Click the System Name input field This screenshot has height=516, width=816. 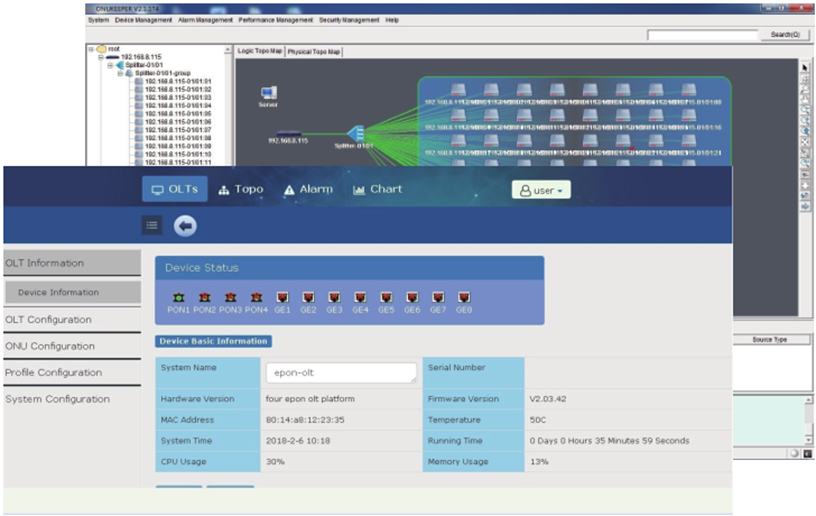click(341, 372)
